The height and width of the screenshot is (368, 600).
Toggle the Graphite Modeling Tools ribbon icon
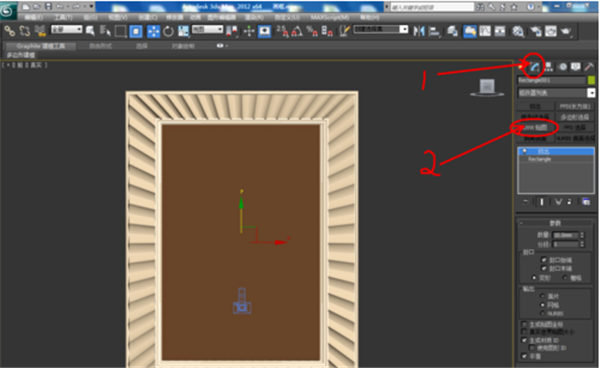470,31
